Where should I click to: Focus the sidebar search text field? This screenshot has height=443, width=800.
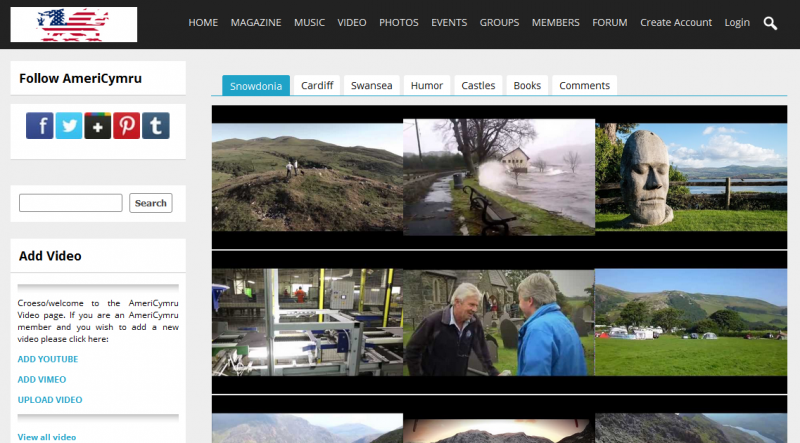pyautogui.click(x=70, y=203)
